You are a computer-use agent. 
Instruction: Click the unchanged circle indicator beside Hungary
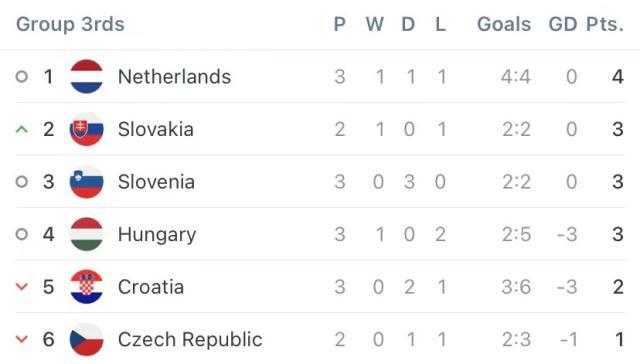22,234
